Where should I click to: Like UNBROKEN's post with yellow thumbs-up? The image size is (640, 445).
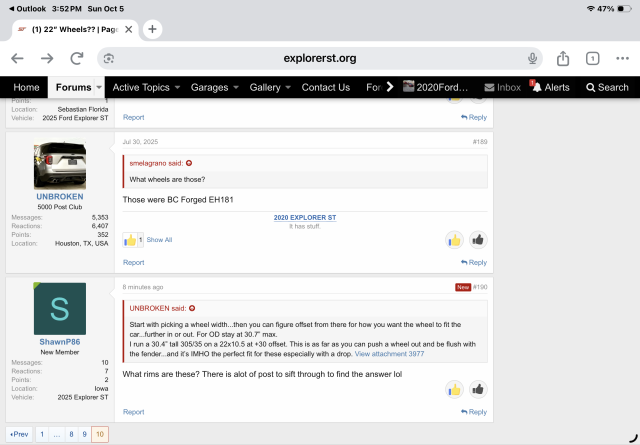(x=454, y=240)
